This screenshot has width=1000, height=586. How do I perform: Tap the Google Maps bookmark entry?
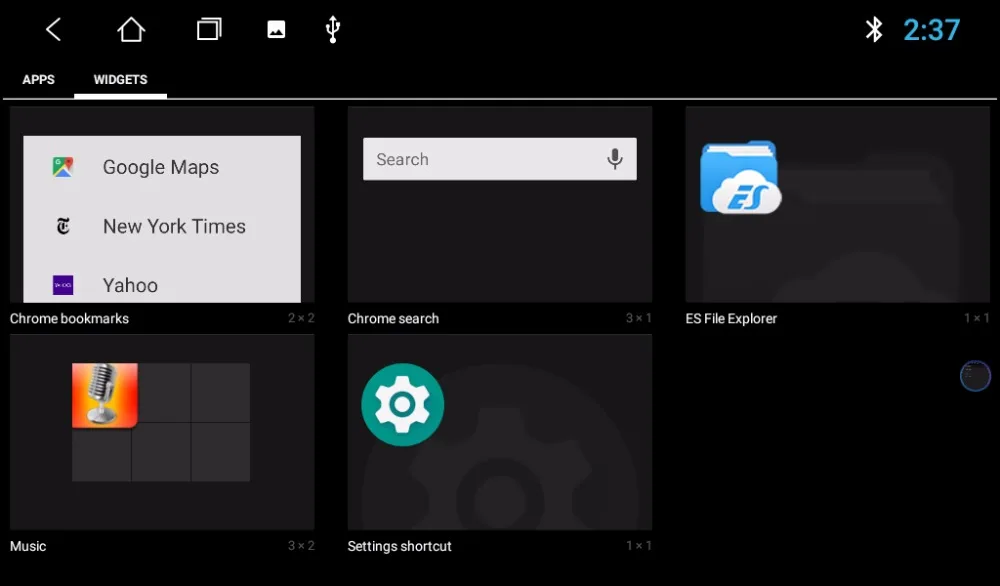(x=162, y=167)
